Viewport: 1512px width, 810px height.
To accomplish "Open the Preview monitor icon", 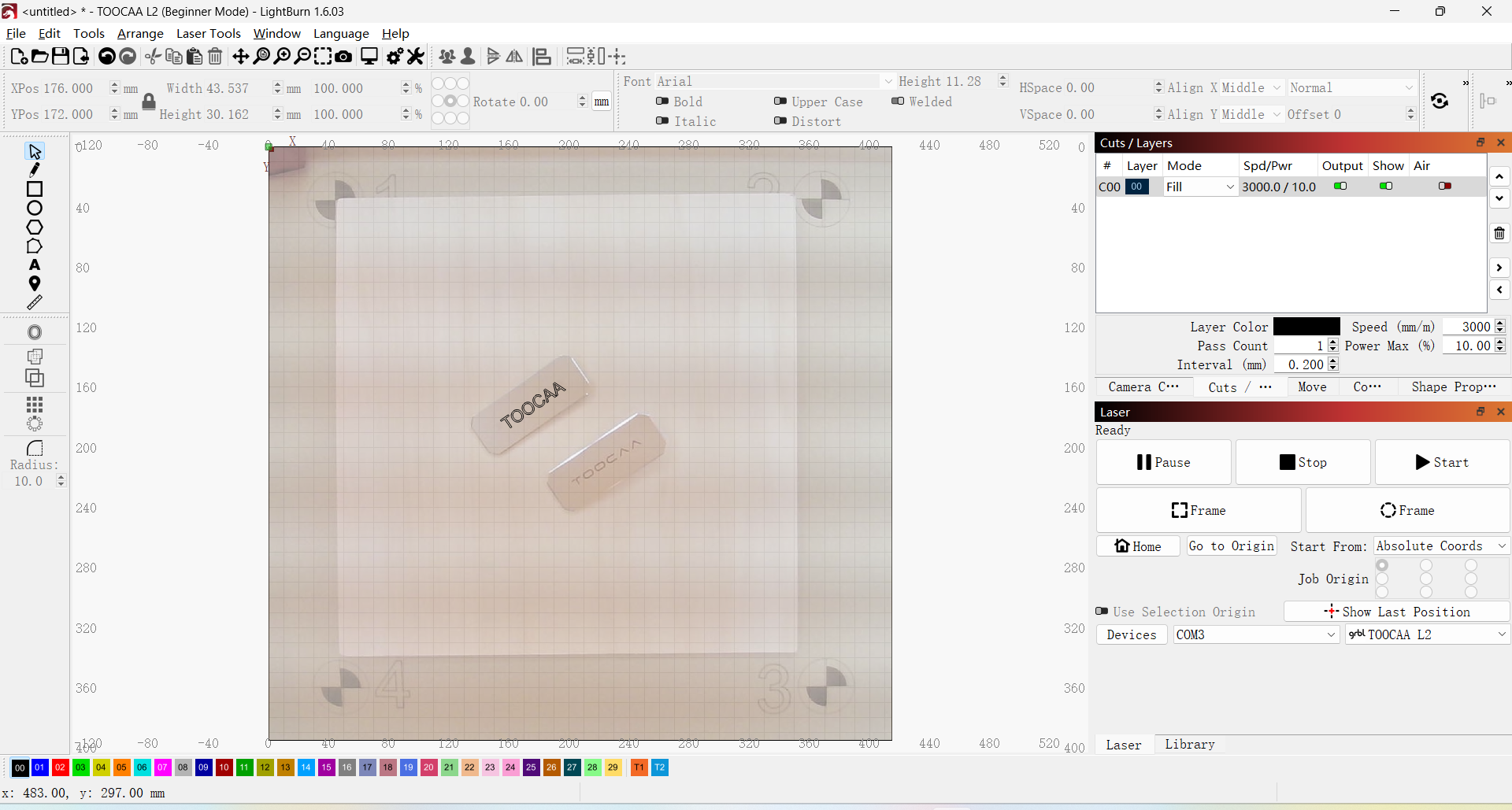I will (x=369, y=57).
